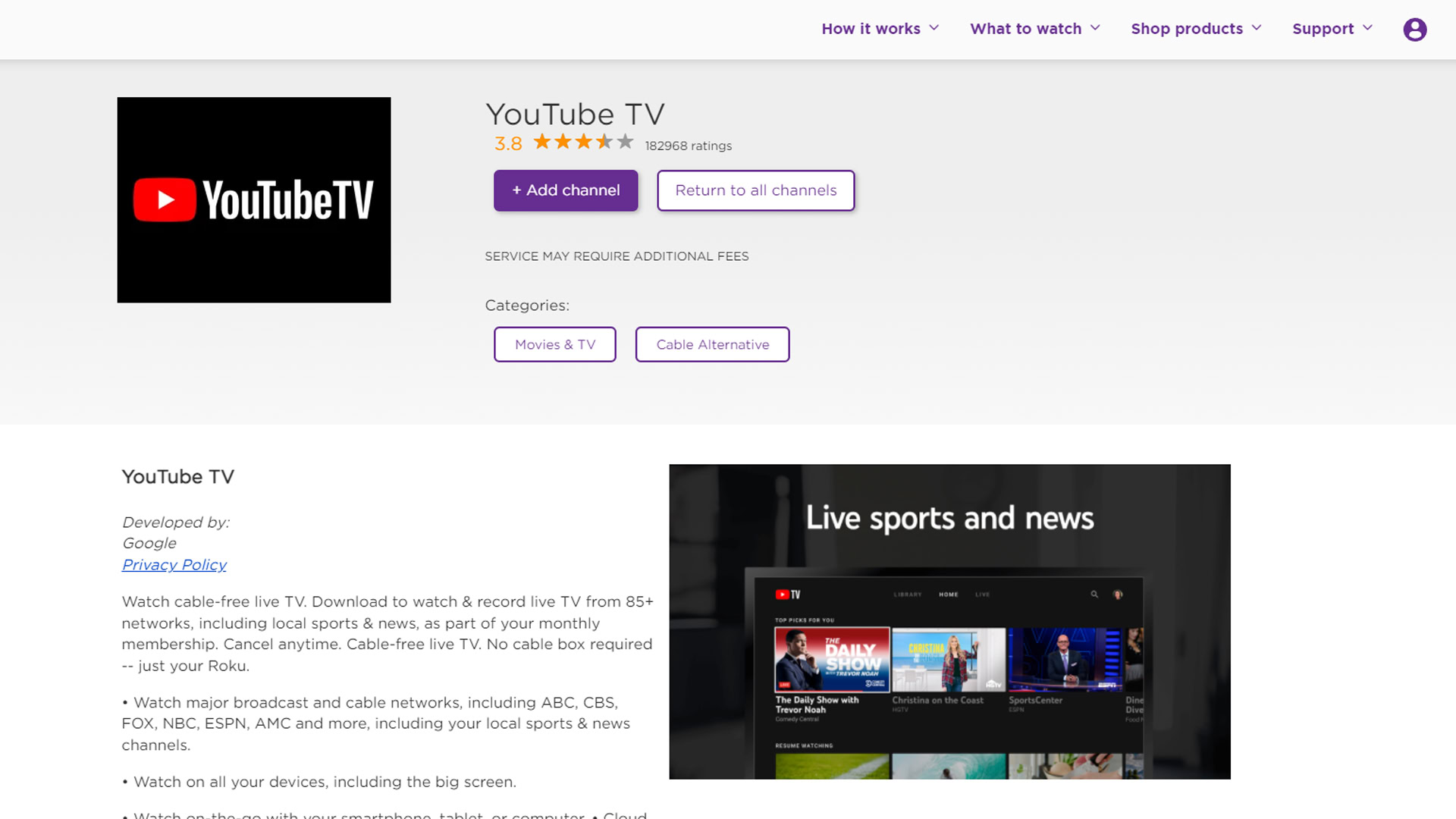Select the Cable Alternative category
This screenshot has width=1456, height=819.
click(x=712, y=344)
